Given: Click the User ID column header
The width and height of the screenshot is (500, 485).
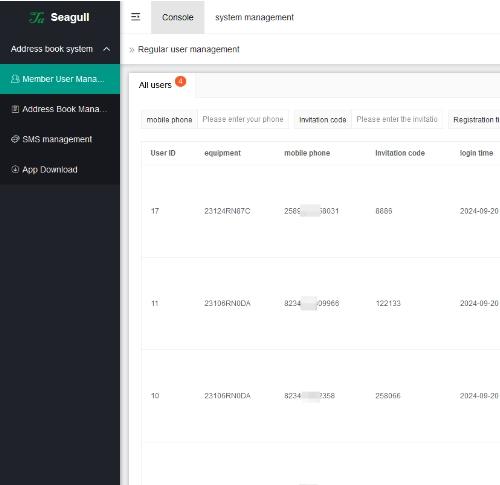Looking at the screenshot, I should [x=163, y=153].
